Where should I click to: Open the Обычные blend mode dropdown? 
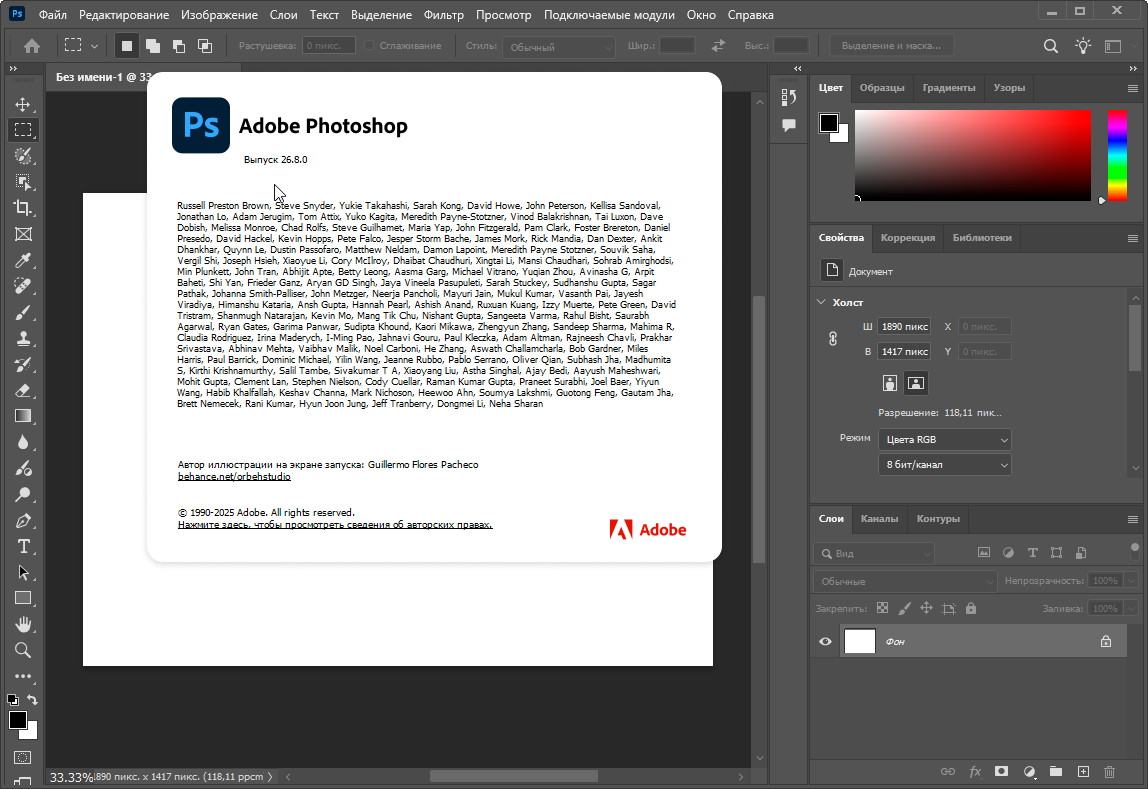(905, 581)
